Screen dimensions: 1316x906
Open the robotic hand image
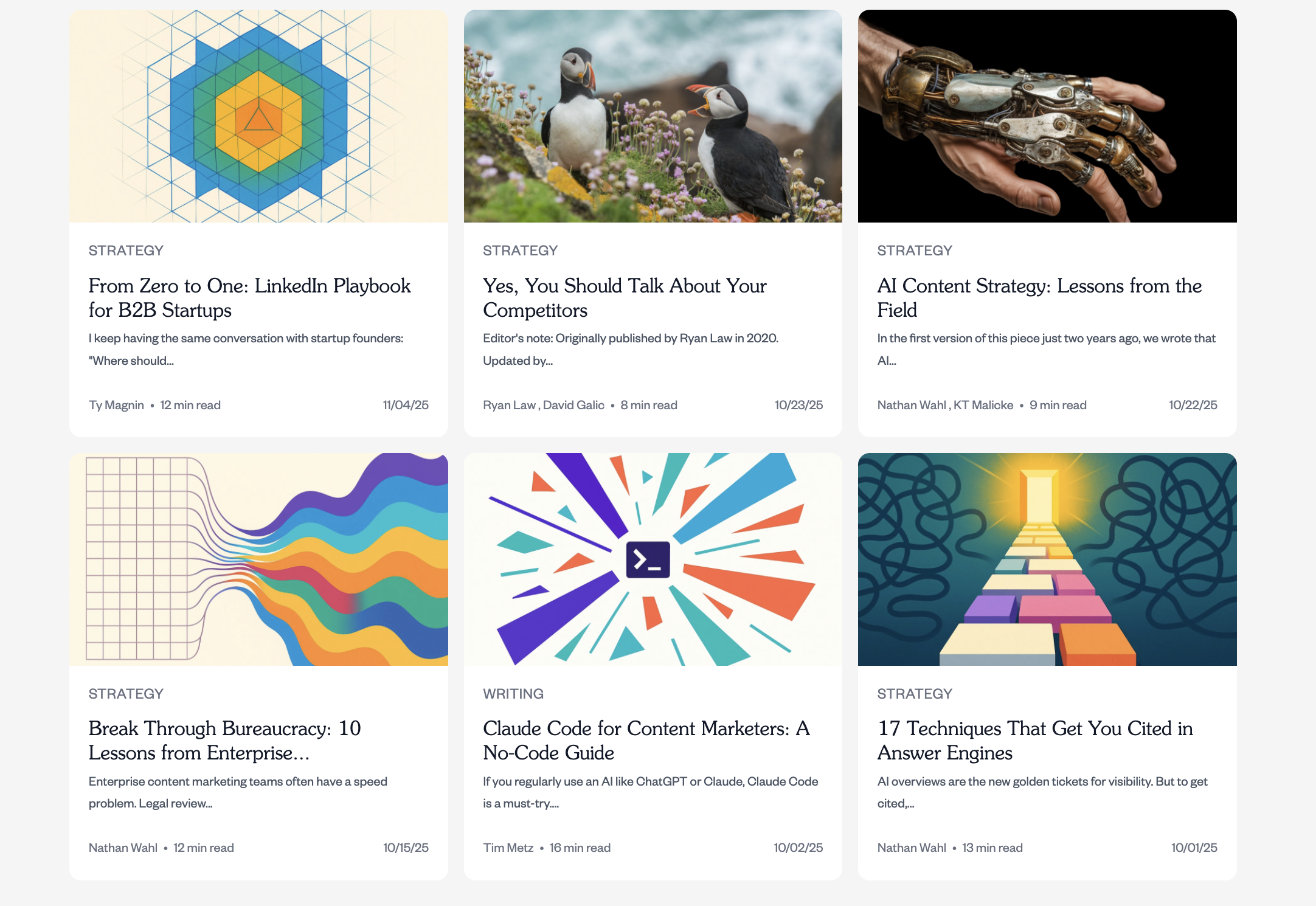coord(1047,116)
